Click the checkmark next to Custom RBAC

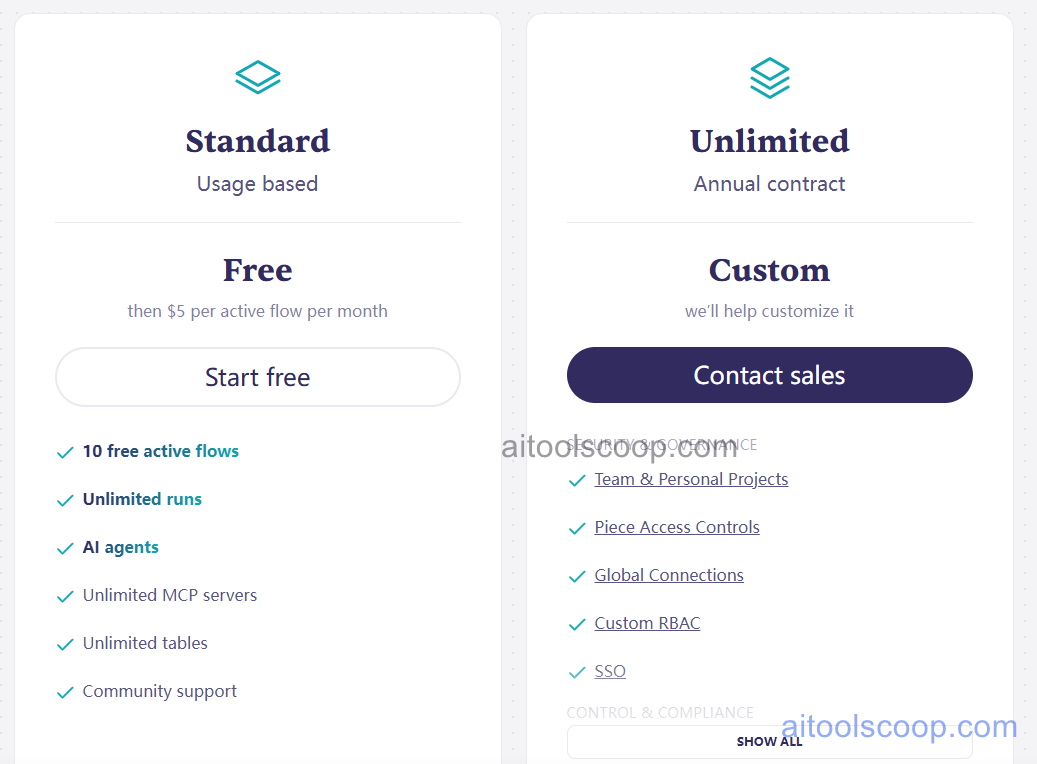(x=577, y=624)
